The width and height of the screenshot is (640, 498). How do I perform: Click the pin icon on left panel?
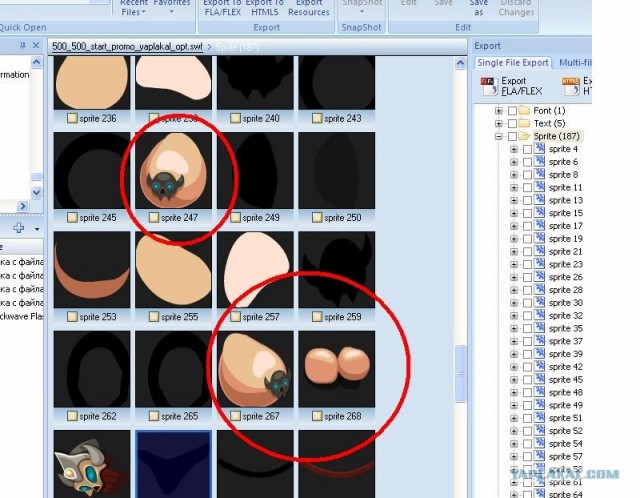click(x=22, y=45)
